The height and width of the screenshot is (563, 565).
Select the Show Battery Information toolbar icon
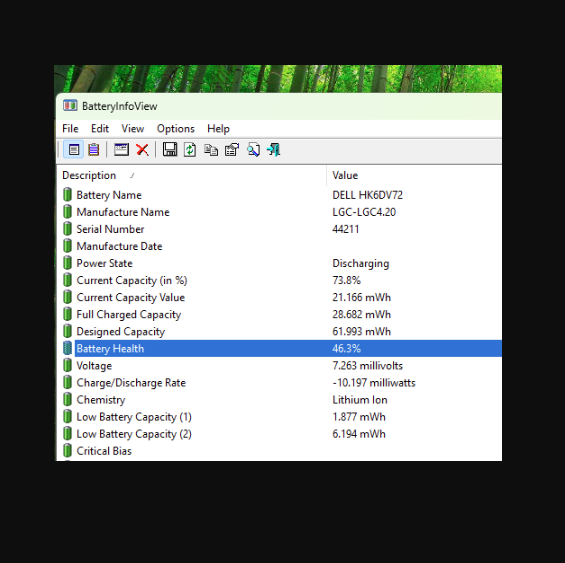[x=74, y=150]
